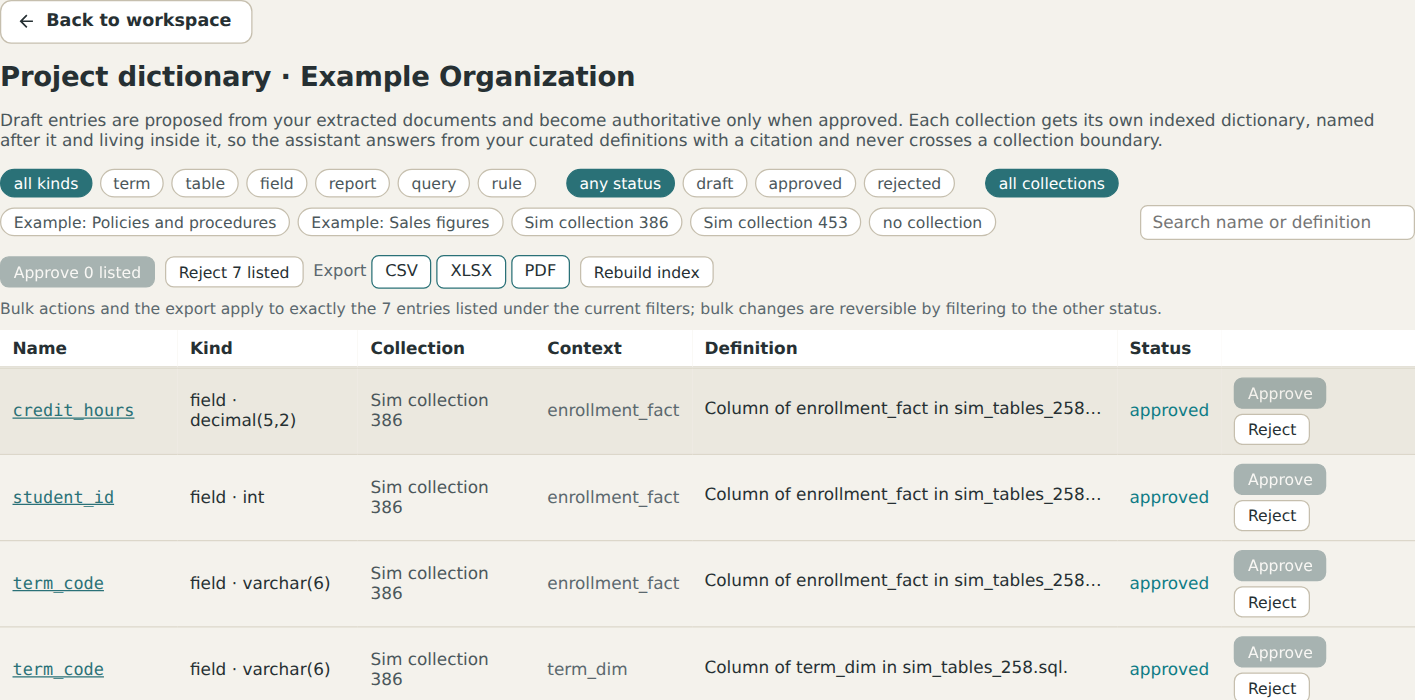Image resolution: width=1415 pixels, height=700 pixels.
Task: Click Rebuild index button
Action: click(x=647, y=272)
